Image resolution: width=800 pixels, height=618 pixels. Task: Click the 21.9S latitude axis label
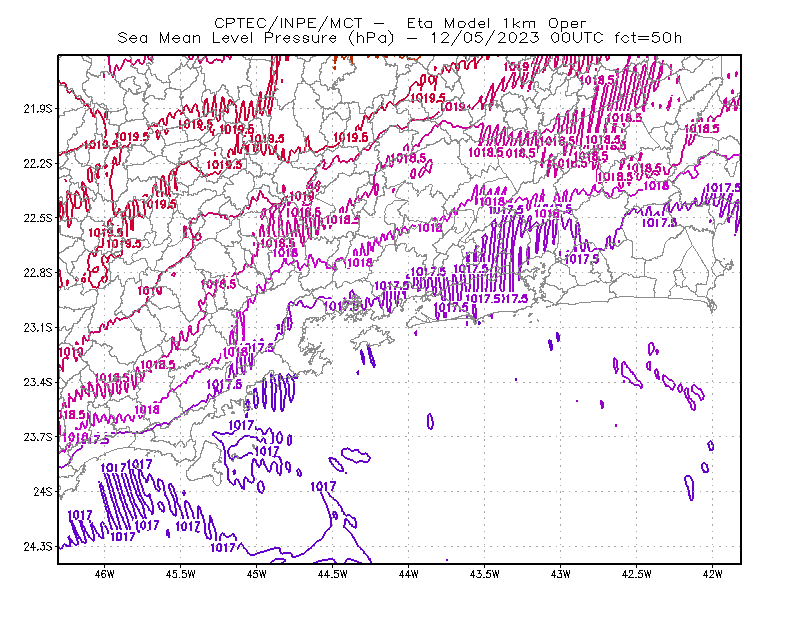tap(38, 109)
